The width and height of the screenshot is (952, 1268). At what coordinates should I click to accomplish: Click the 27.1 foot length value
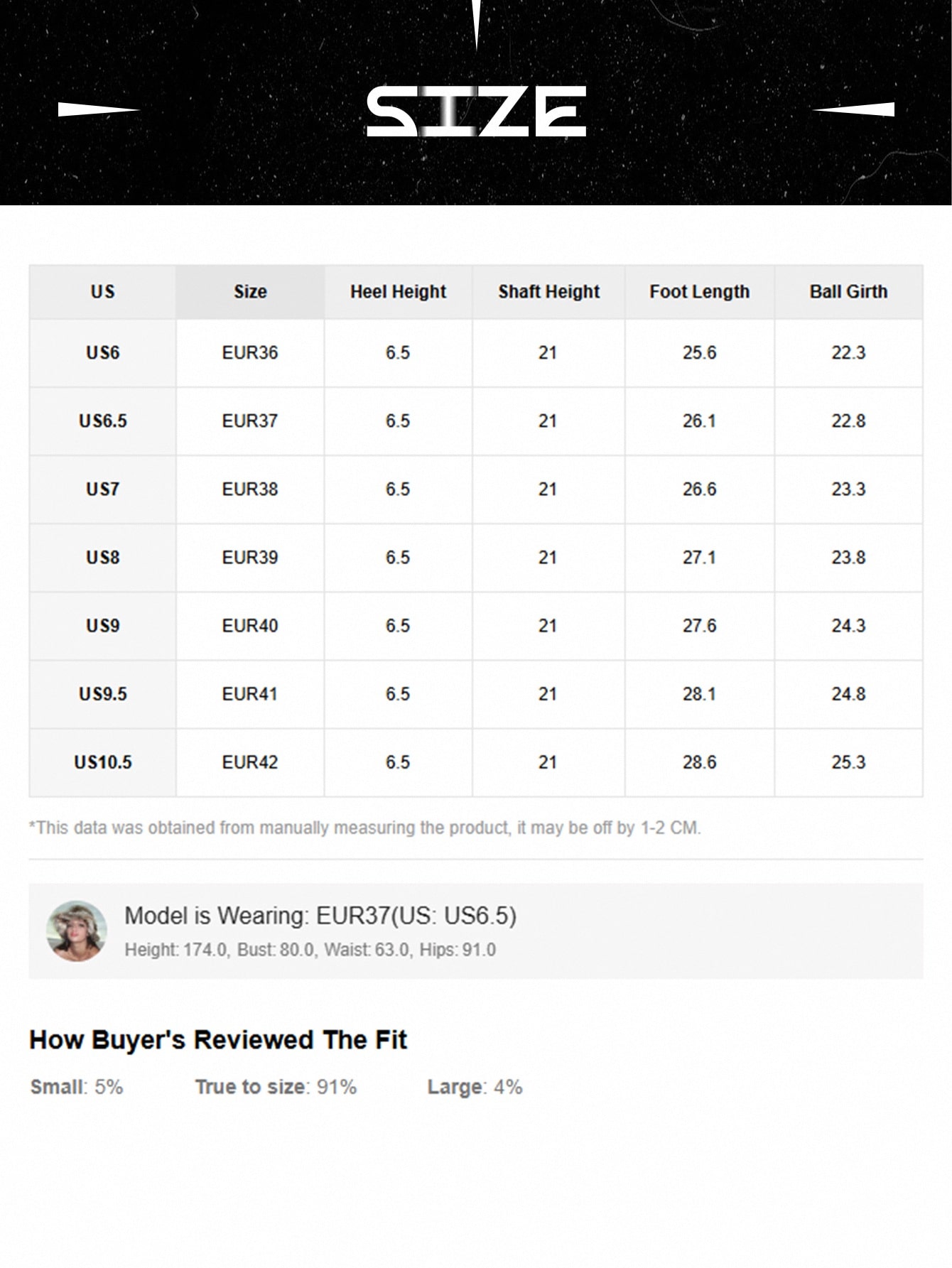pyautogui.click(x=699, y=558)
